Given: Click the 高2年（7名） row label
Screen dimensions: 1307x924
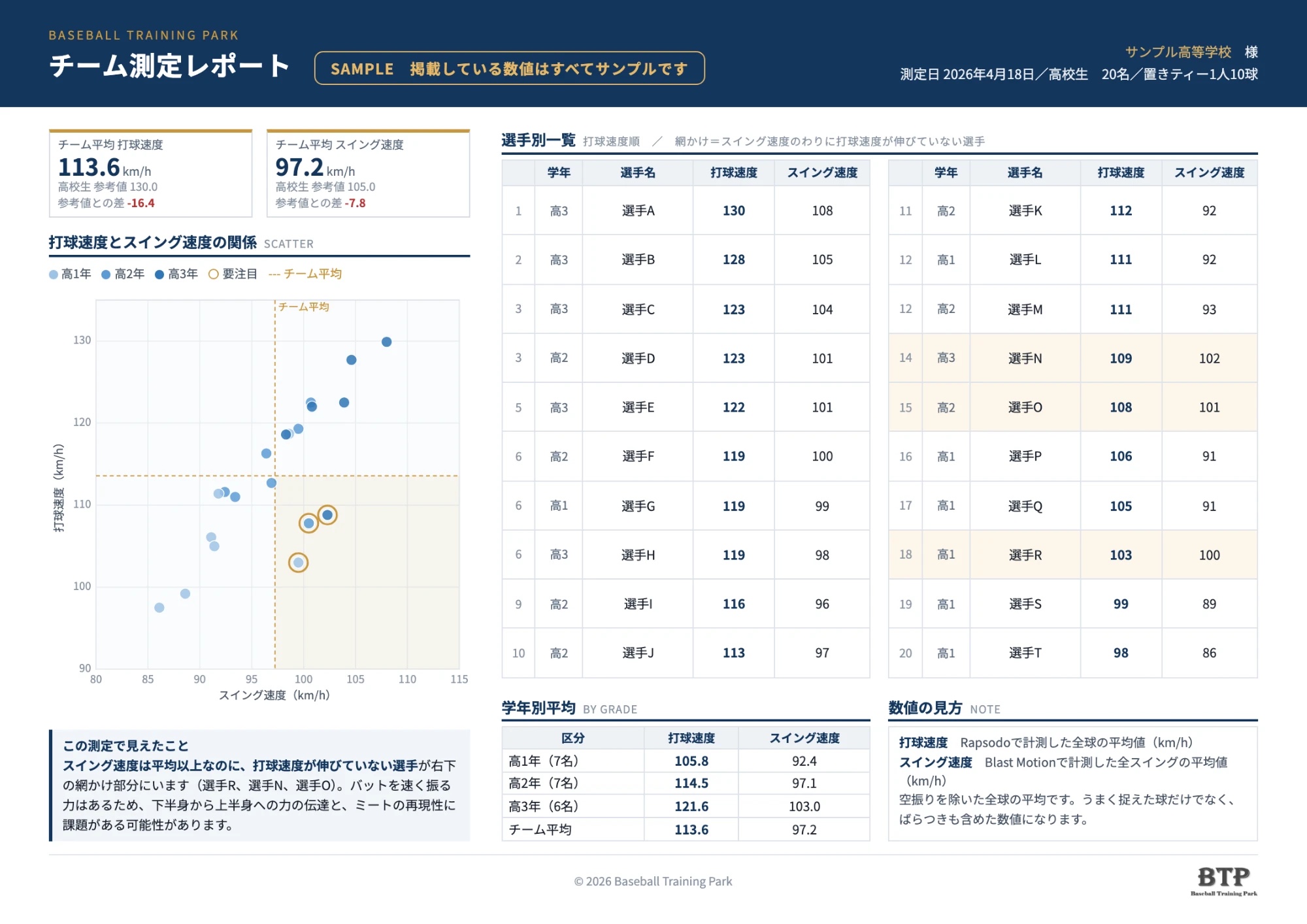Looking at the screenshot, I should point(544,783).
